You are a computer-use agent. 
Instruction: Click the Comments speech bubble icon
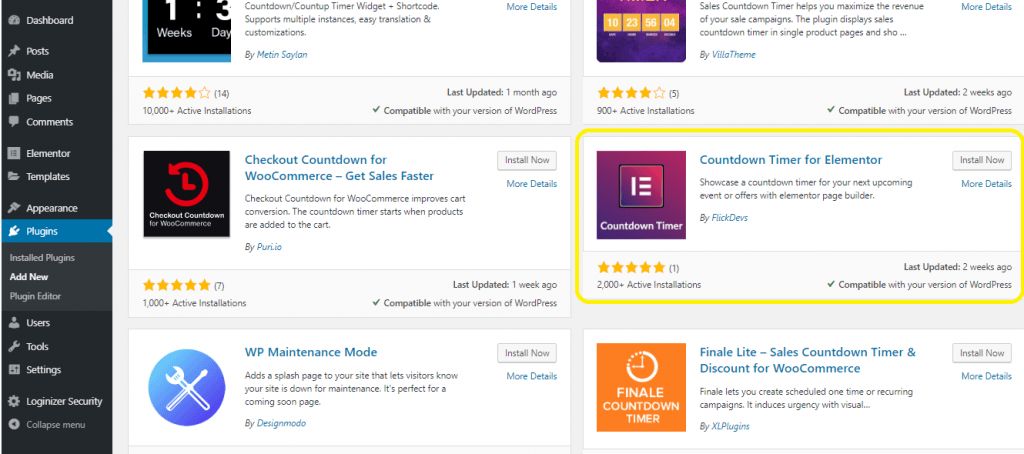14,122
